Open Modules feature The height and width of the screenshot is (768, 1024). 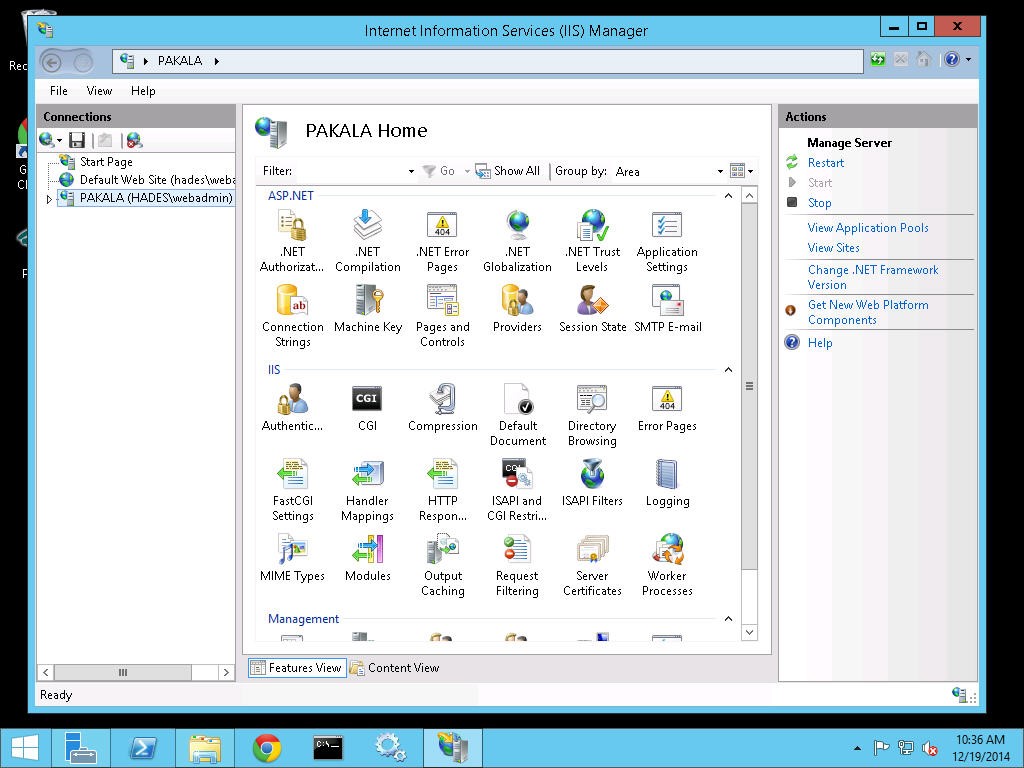pyautogui.click(x=368, y=558)
